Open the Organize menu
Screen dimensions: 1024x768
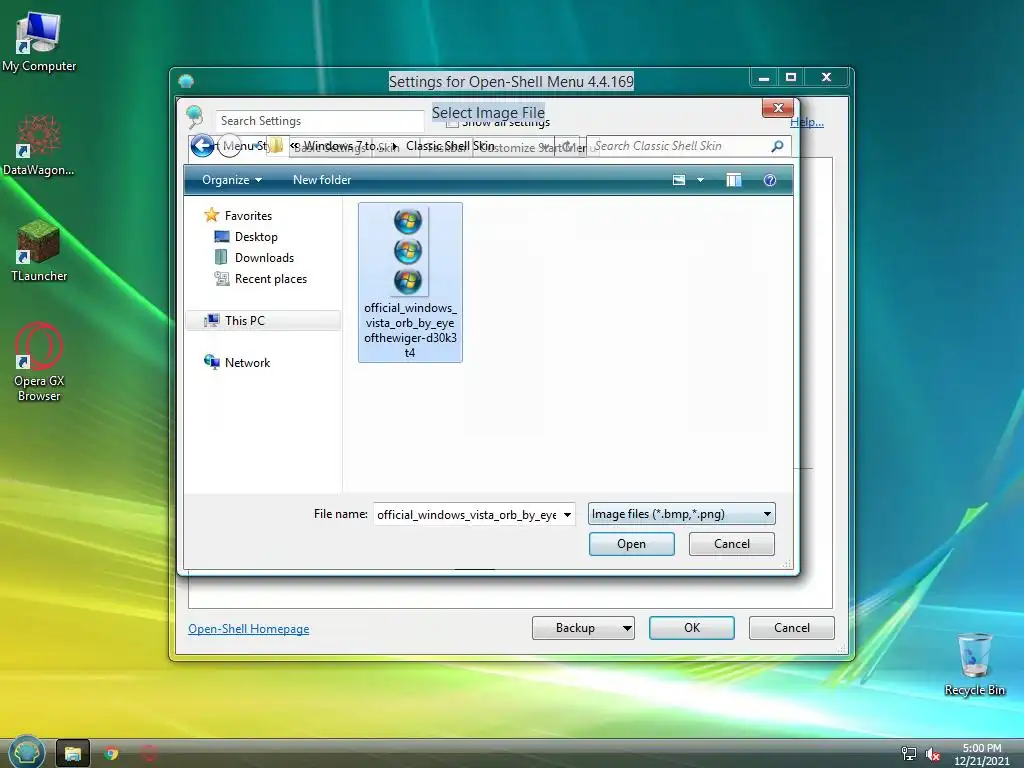point(232,180)
